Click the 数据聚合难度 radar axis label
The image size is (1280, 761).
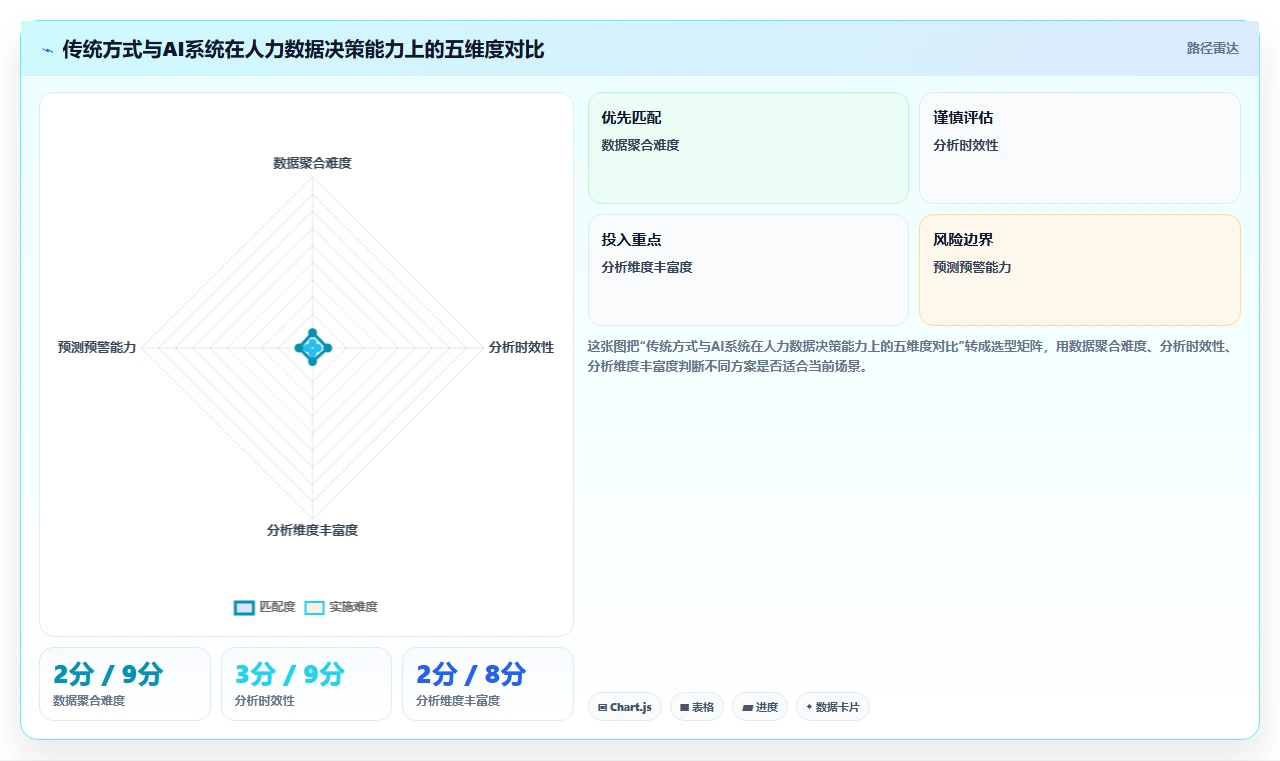[312, 163]
